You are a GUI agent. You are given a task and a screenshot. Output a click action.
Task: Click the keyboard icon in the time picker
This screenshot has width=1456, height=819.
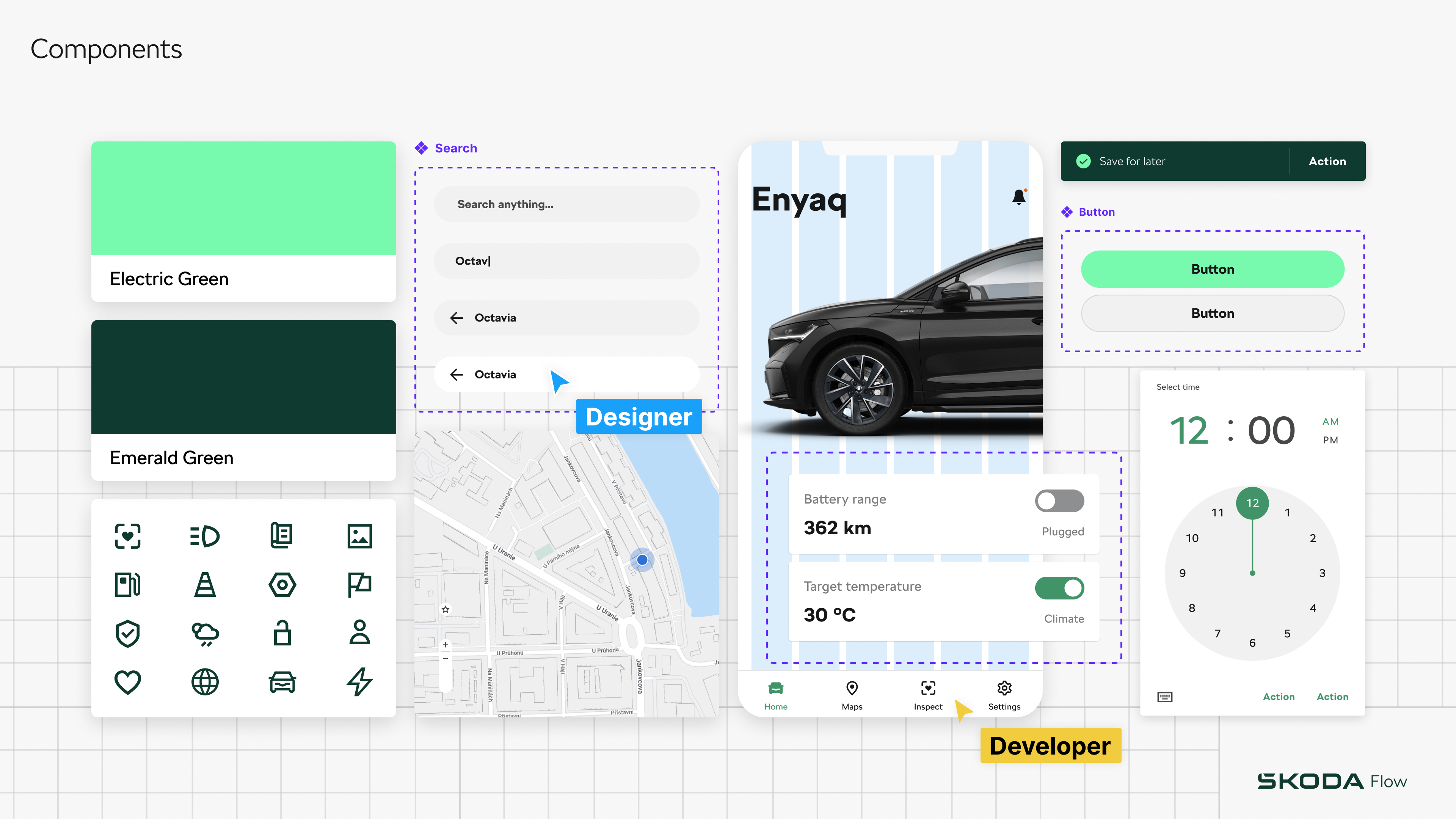point(1166,697)
